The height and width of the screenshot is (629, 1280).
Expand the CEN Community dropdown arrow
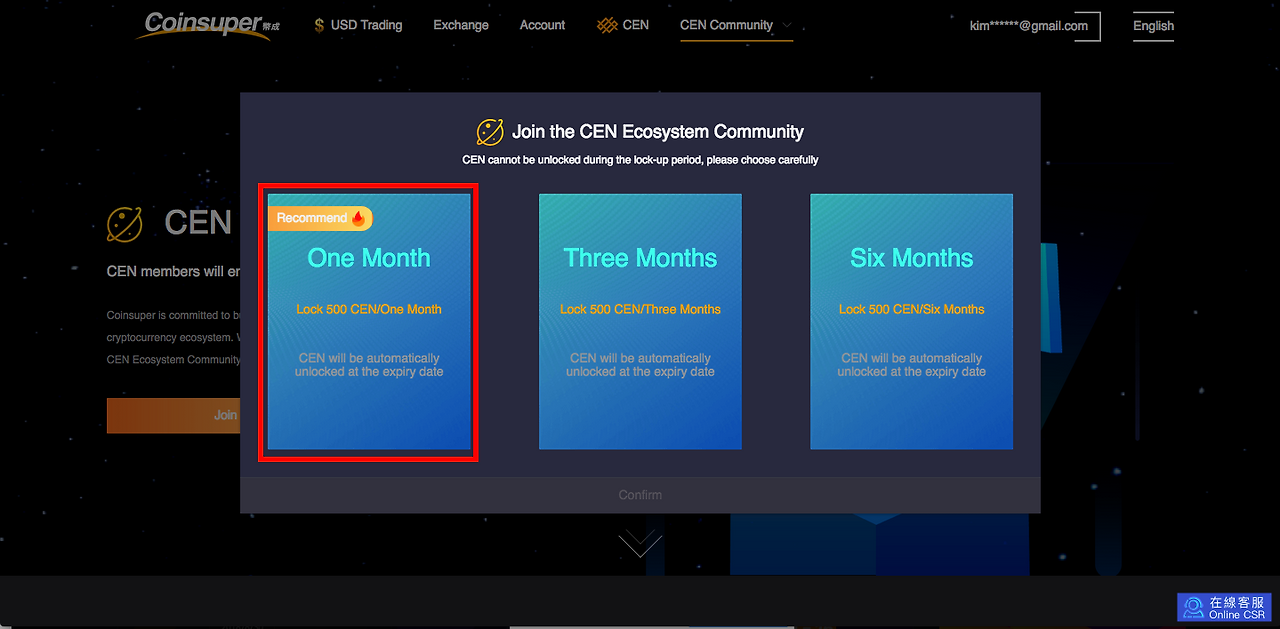[787, 25]
